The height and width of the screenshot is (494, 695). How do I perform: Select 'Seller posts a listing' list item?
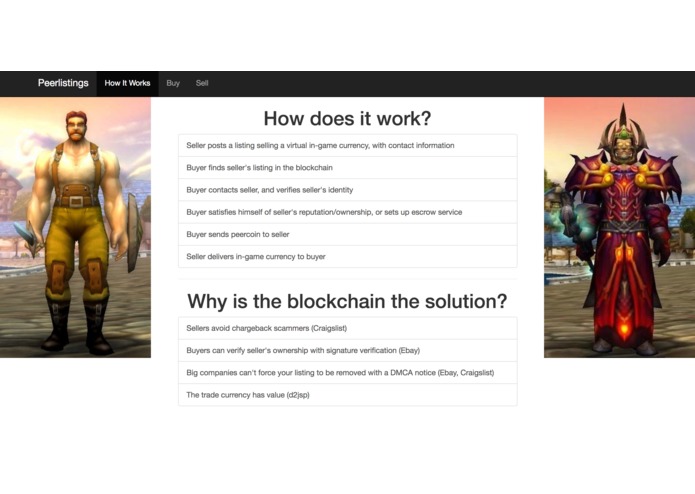[348, 145]
